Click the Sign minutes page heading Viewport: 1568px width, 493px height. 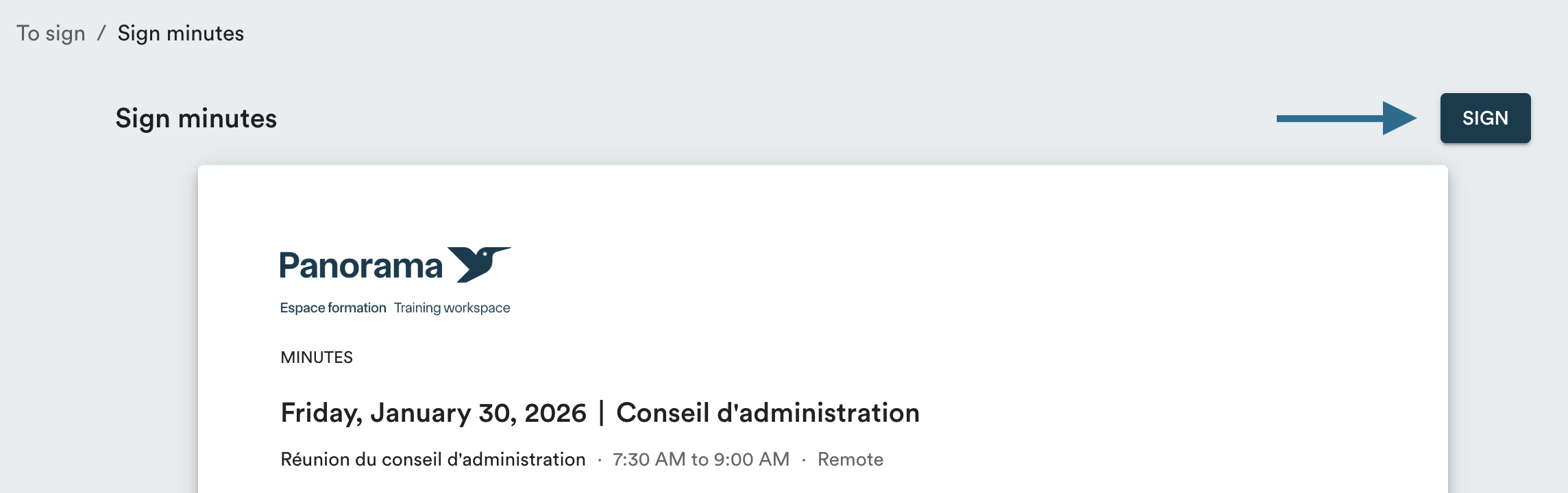pos(196,118)
